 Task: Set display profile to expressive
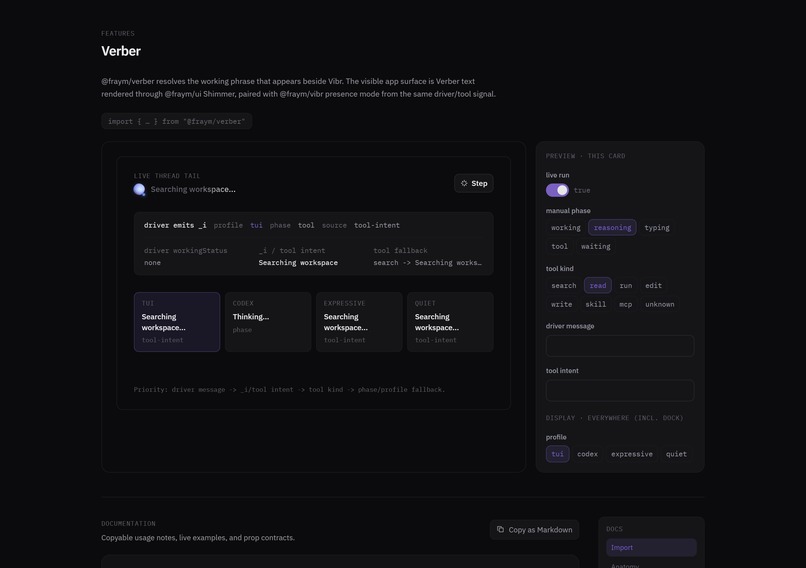632,454
